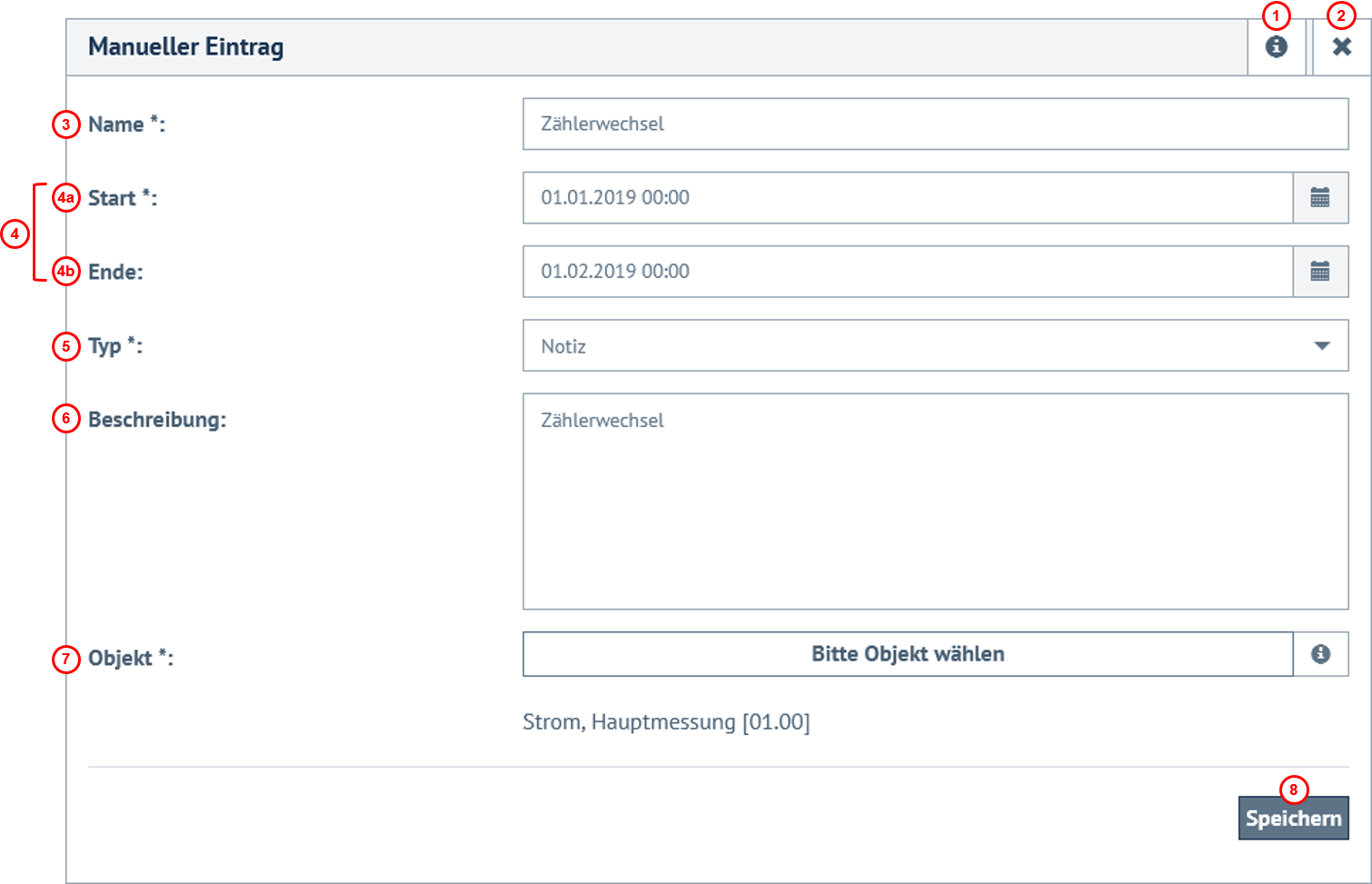The height and width of the screenshot is (884, 1372).
Task: Open the Ende date calendar widget
Action: click(x=1320, y=272)
